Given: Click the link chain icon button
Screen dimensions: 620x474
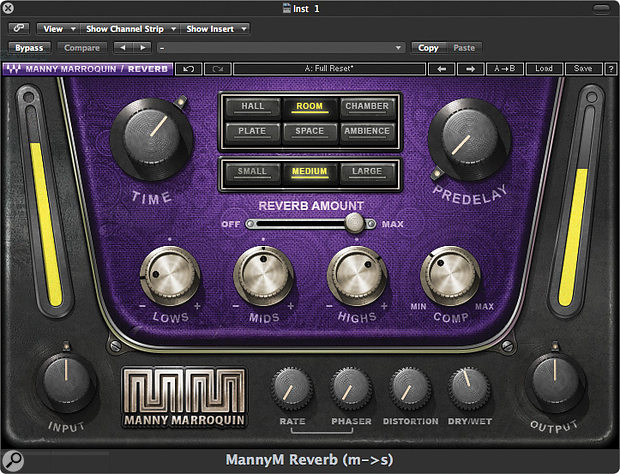Looking at the screenshot, I should [x=19, y=28].
